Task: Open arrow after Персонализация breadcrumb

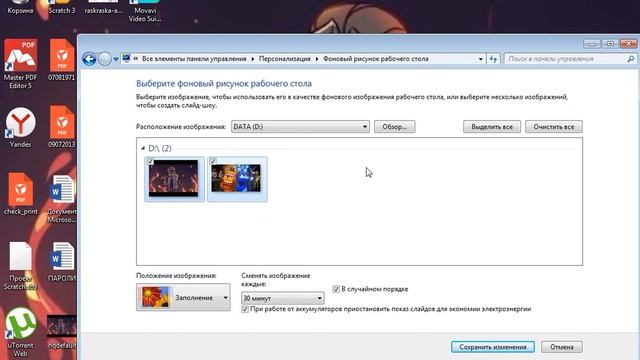Action: point(317,59)
